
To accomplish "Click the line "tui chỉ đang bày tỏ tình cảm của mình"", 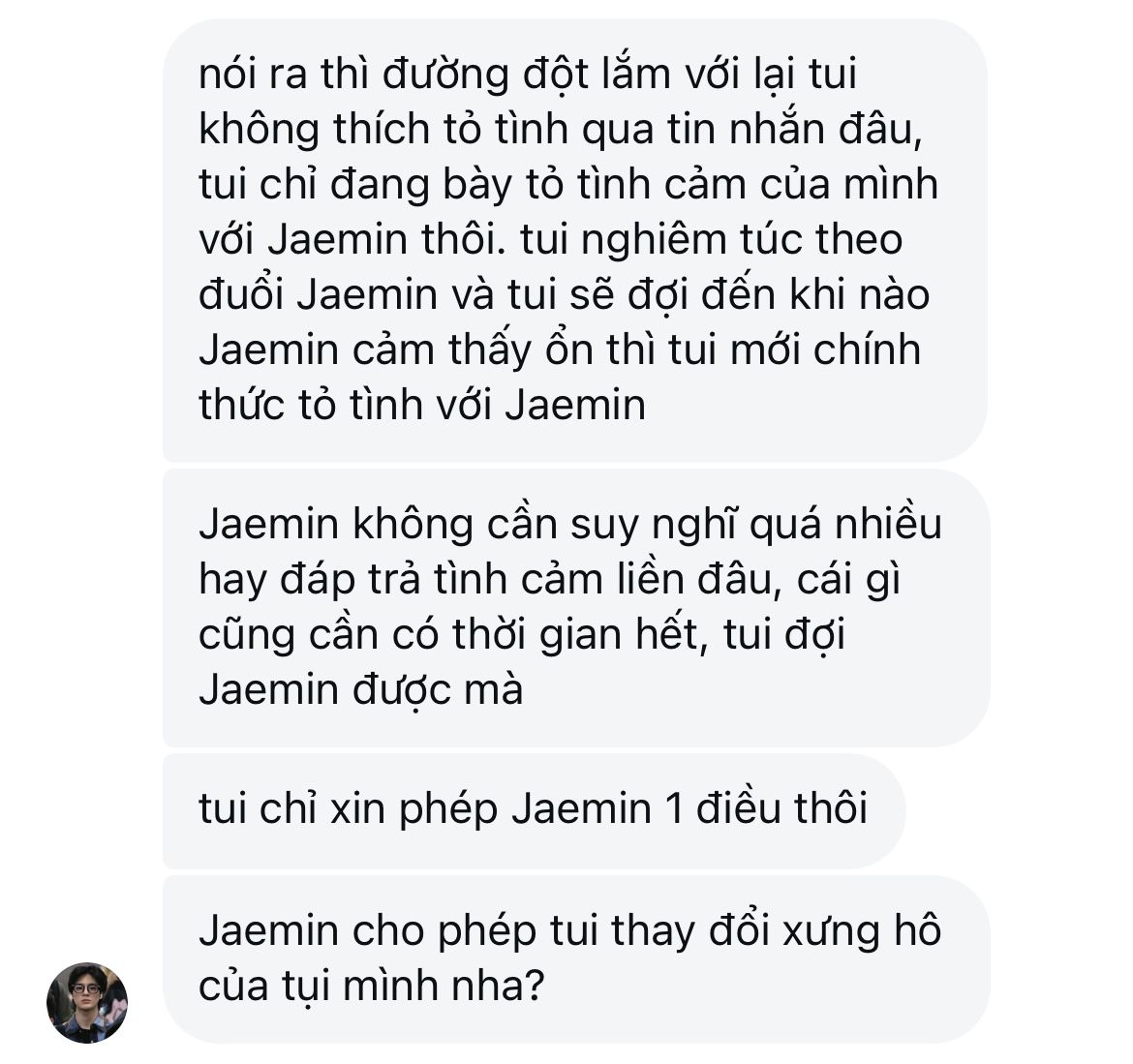I will point(568,185).
